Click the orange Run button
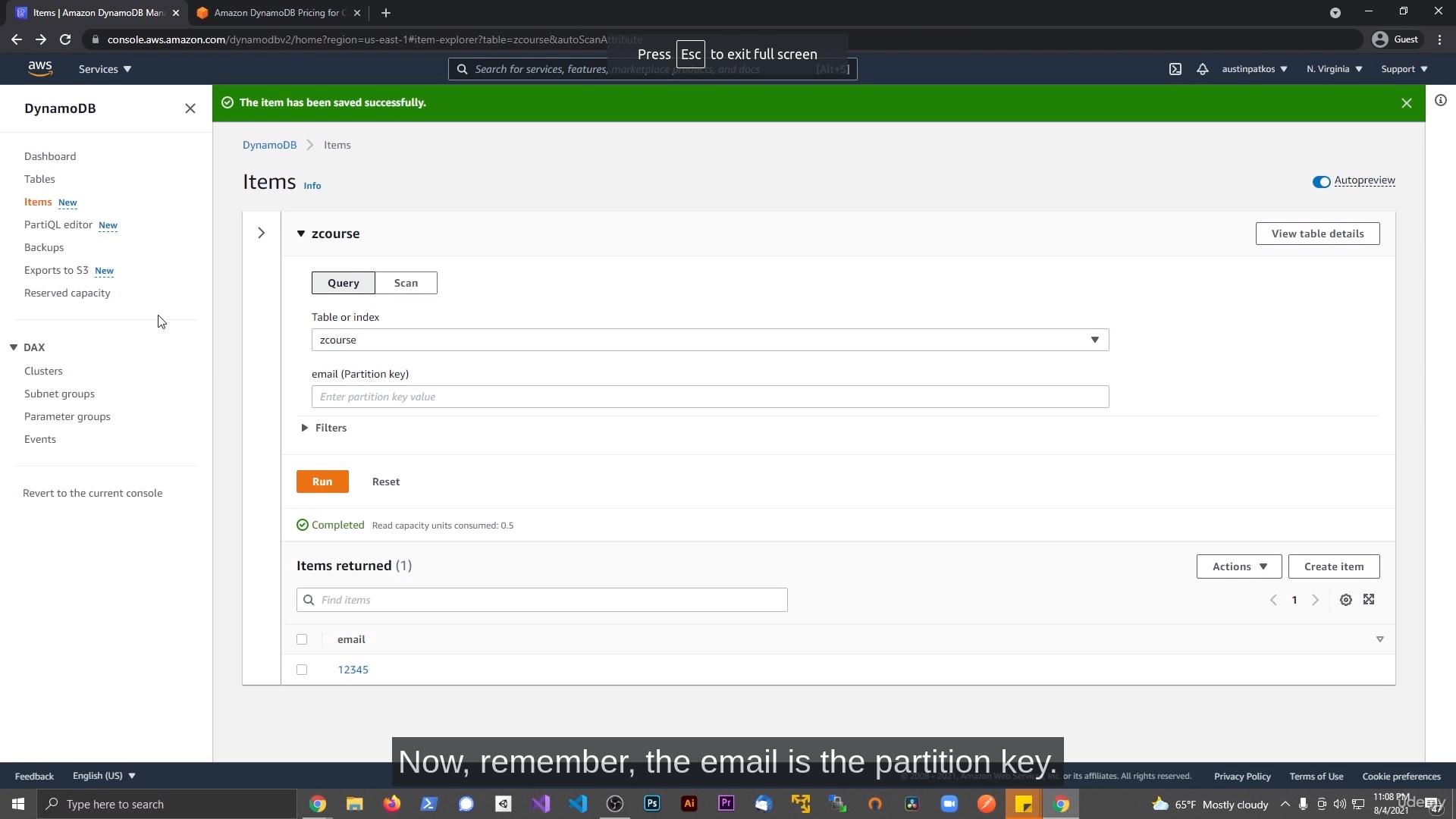Viewport: 1456px width, 819px height. tap(322, 482)
